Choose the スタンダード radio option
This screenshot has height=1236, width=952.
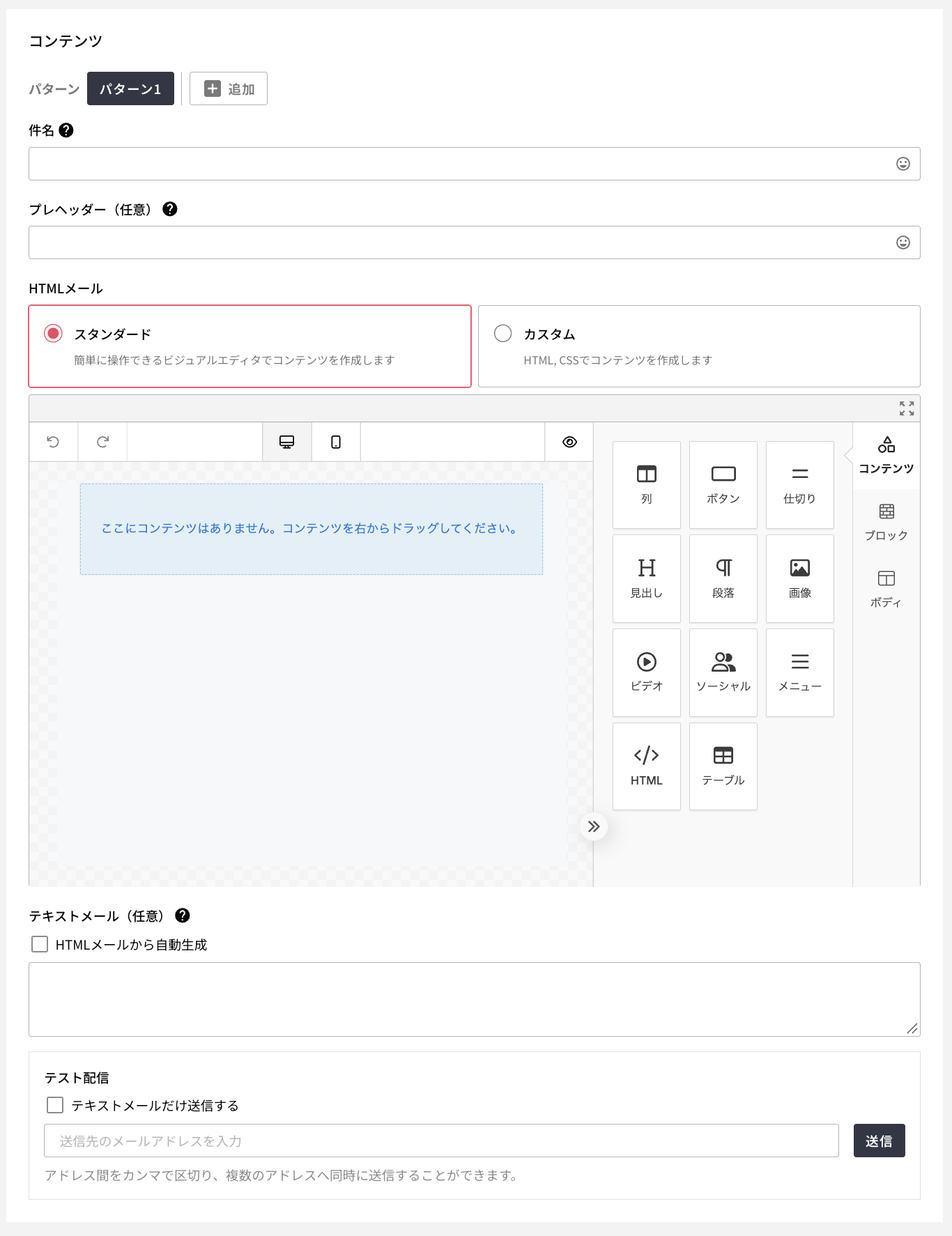click(53, 334)
